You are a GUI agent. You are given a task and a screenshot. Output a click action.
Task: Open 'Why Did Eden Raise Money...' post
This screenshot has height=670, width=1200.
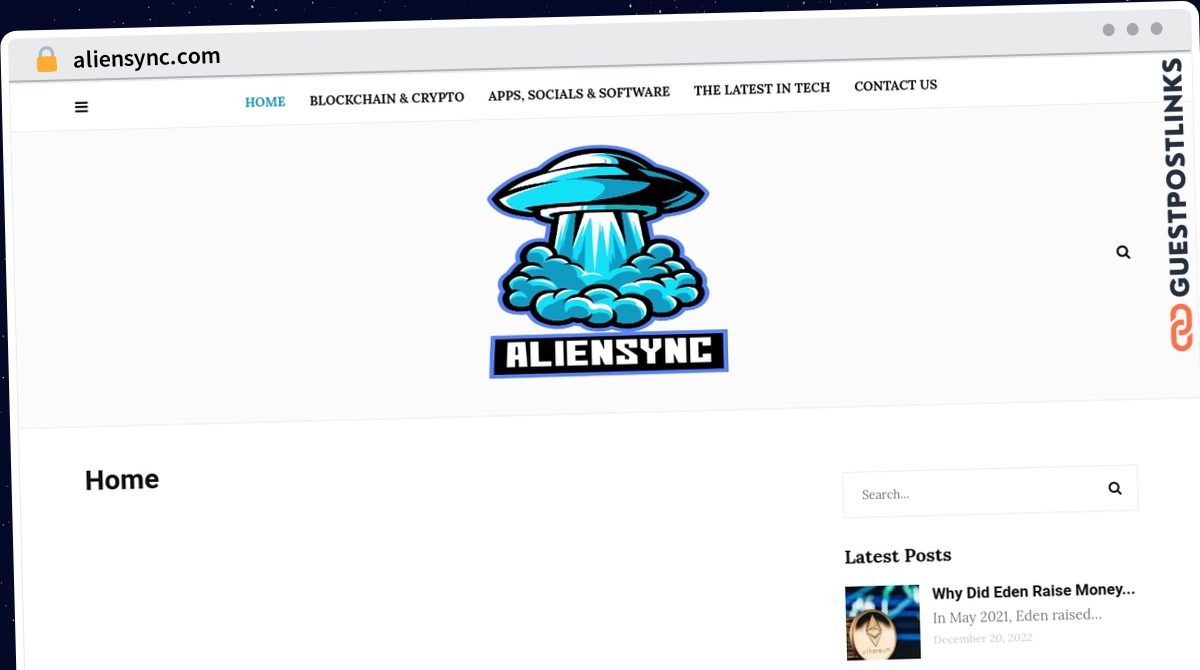pos(1034,592)
